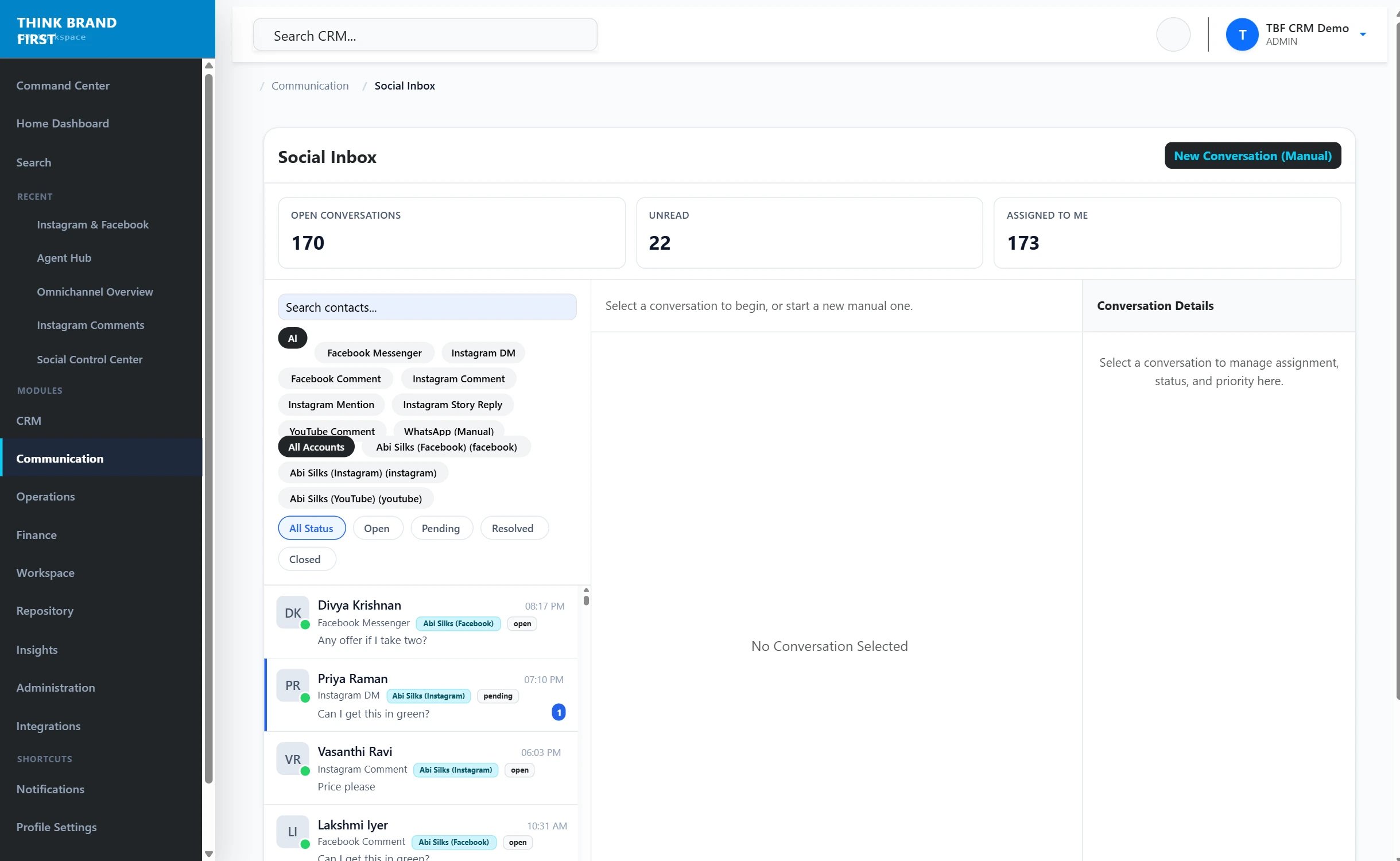Open the user account dropdown arrow
The width and height of the screenshot is (1400, 861).
tap(1363, 35)
